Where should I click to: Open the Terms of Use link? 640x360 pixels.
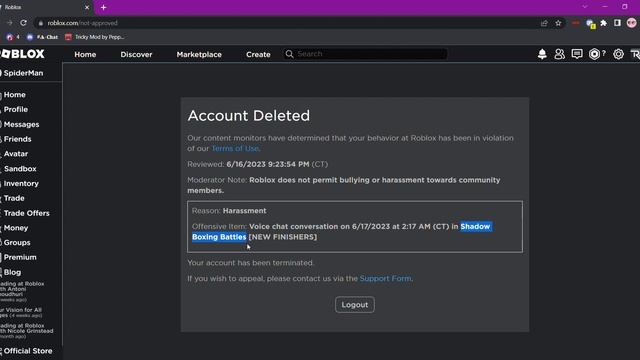pos(235,149)
